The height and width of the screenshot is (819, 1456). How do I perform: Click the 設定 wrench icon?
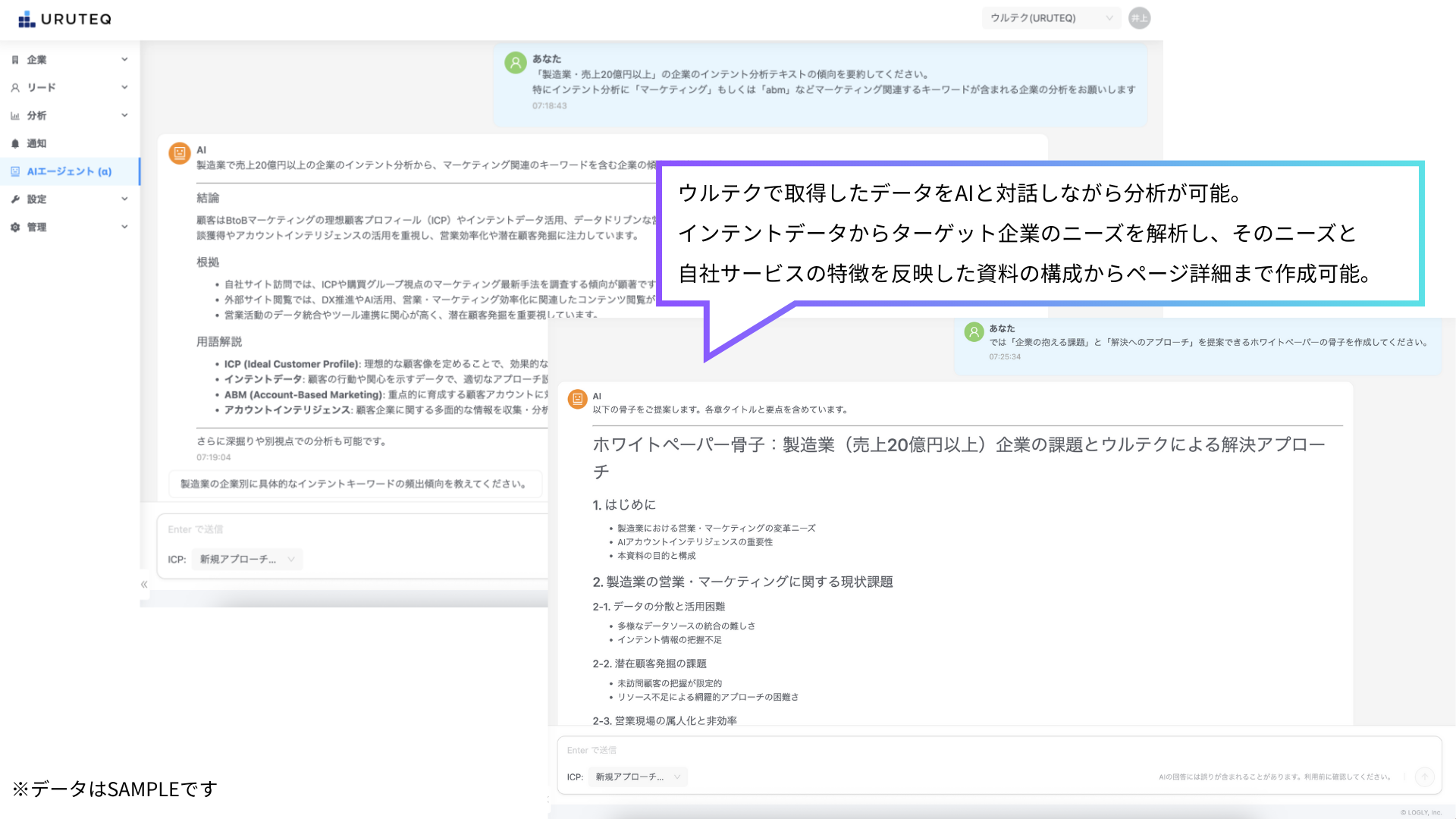[x=15, y=199]
